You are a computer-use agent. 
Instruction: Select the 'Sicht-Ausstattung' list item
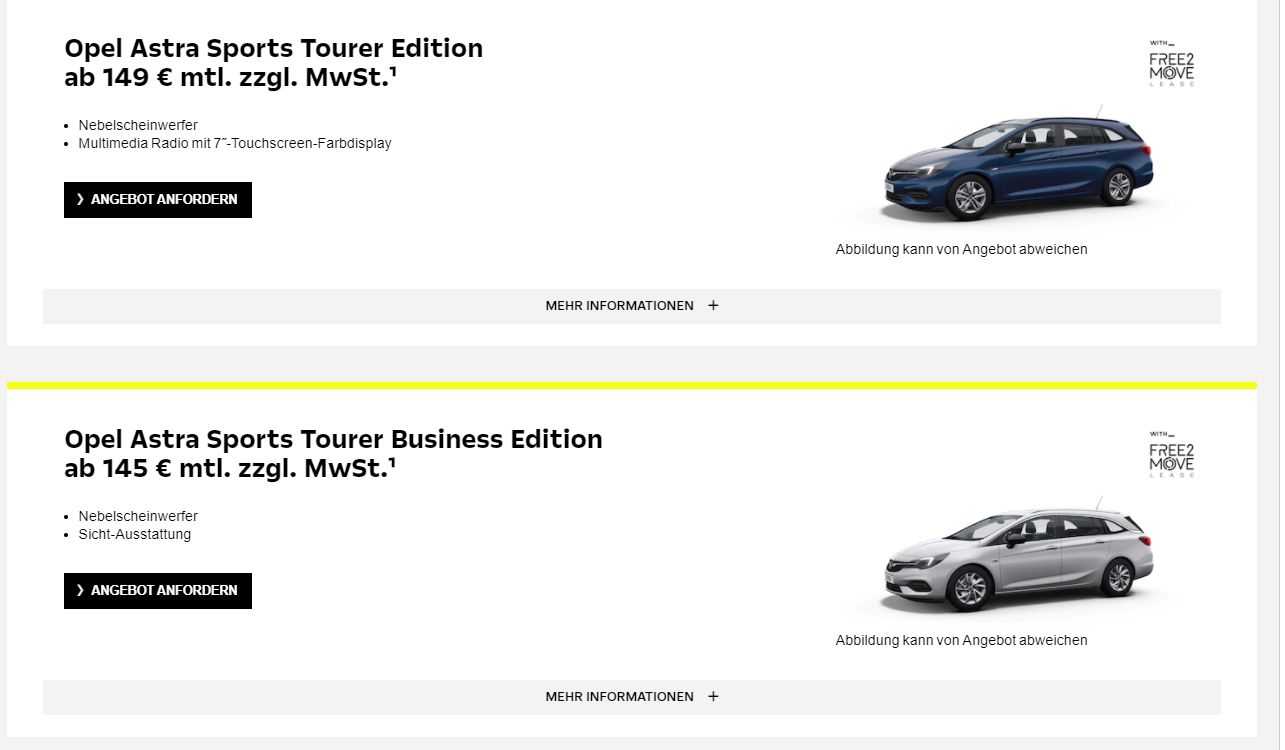(x=135, y=534)
